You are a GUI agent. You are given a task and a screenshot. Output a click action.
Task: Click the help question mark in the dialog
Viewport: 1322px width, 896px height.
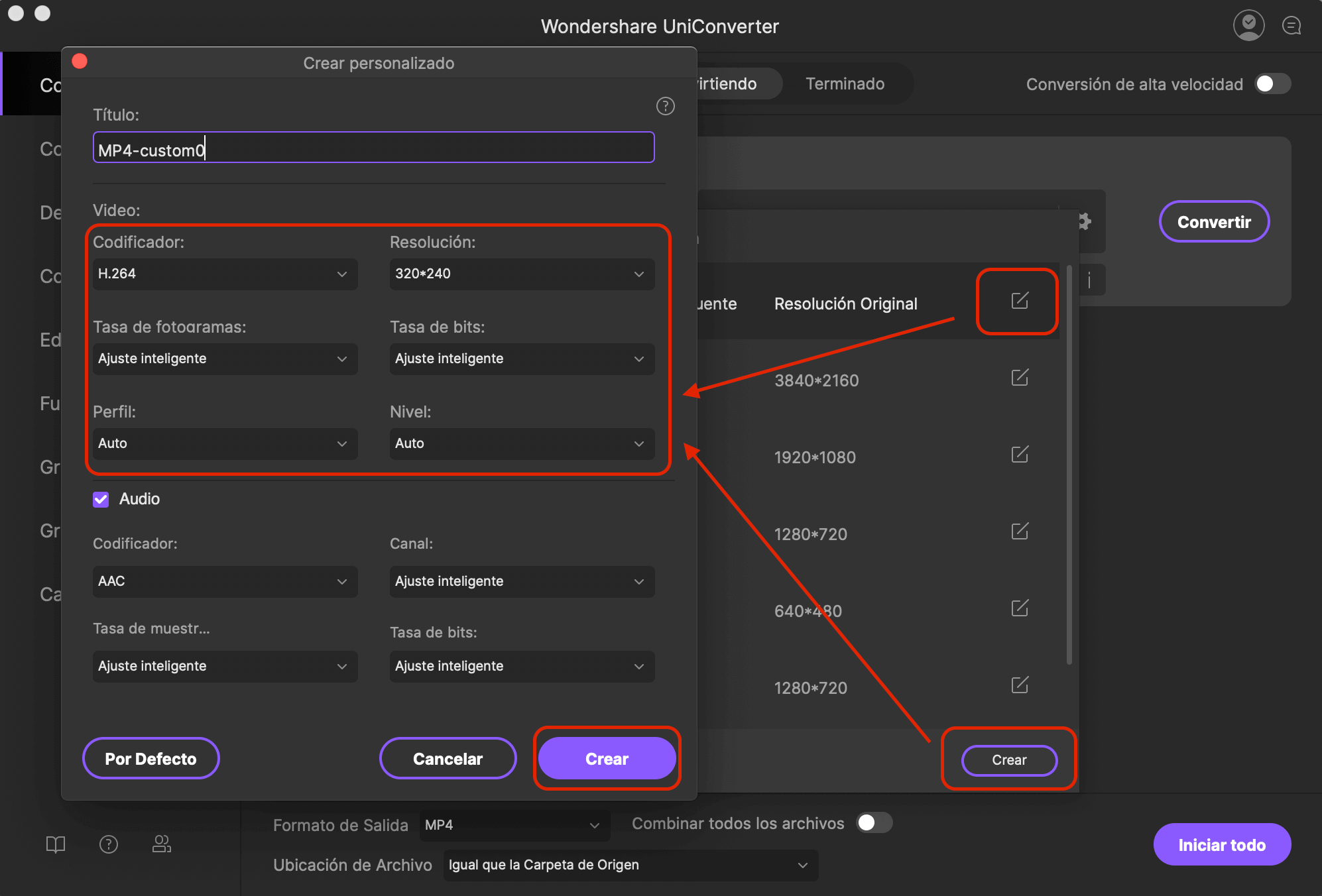click(x=665, y=106)
